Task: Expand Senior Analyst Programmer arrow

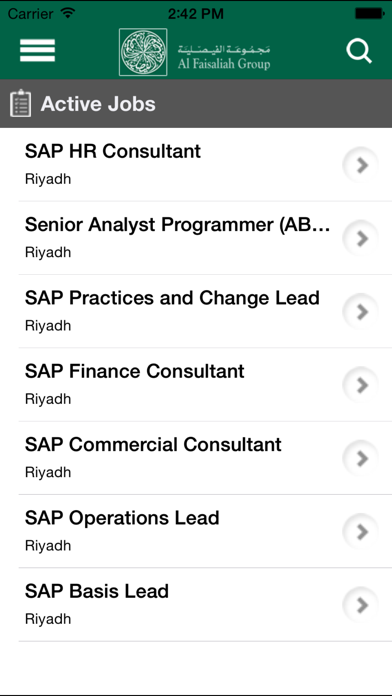Action: point(360,238)
